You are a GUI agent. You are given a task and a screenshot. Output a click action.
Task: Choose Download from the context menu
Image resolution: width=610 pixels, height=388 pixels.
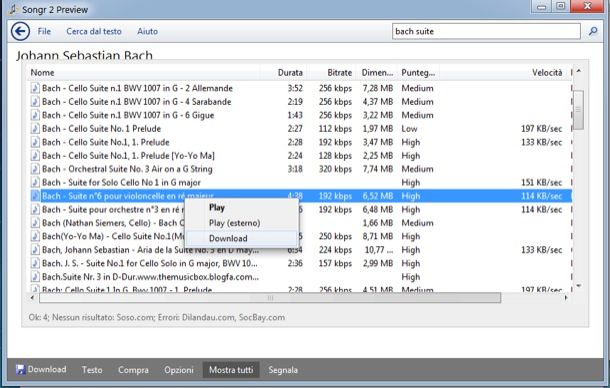(x=241, y=238)
